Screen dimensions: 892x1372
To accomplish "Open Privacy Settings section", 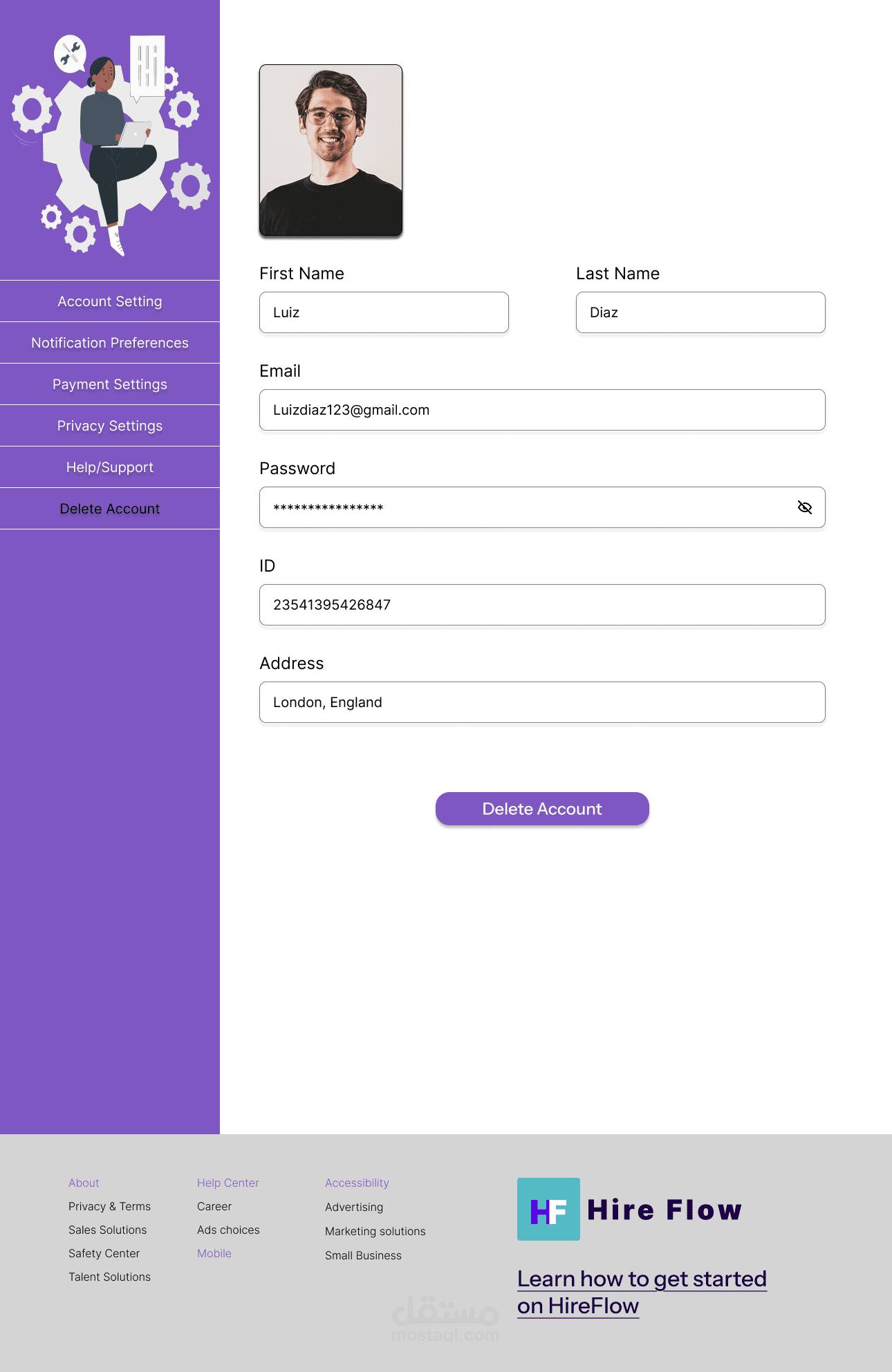I will click(110, 426).
